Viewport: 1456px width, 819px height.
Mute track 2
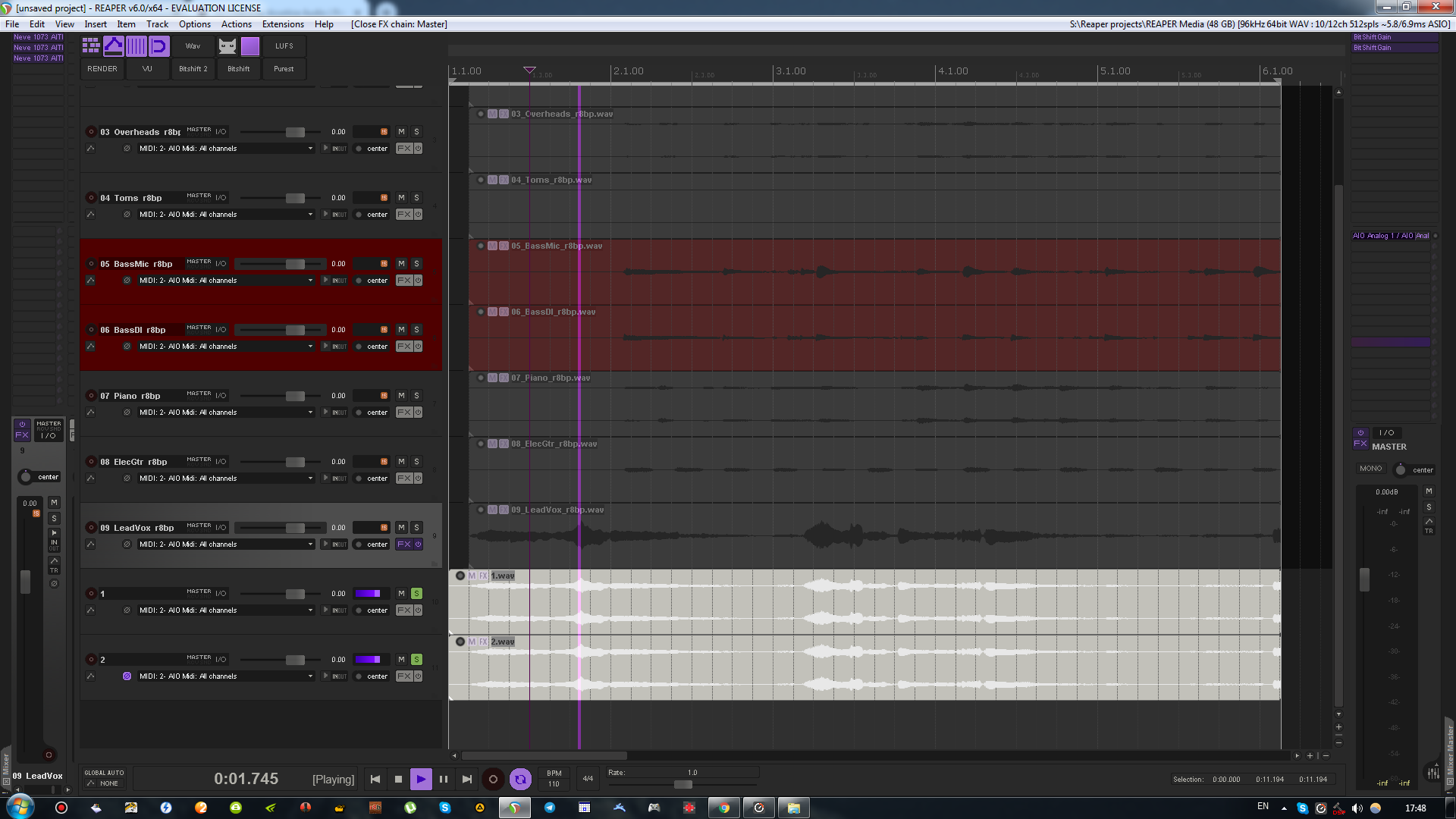click(402, 660)
